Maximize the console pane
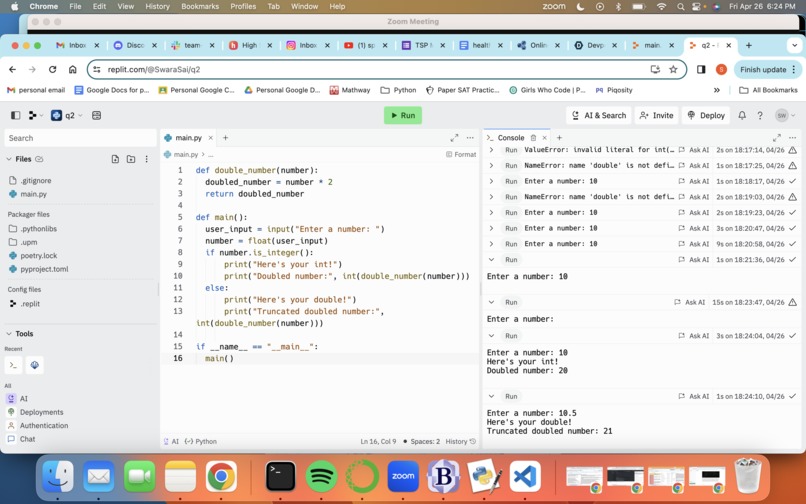 click(x=777, y=138)
